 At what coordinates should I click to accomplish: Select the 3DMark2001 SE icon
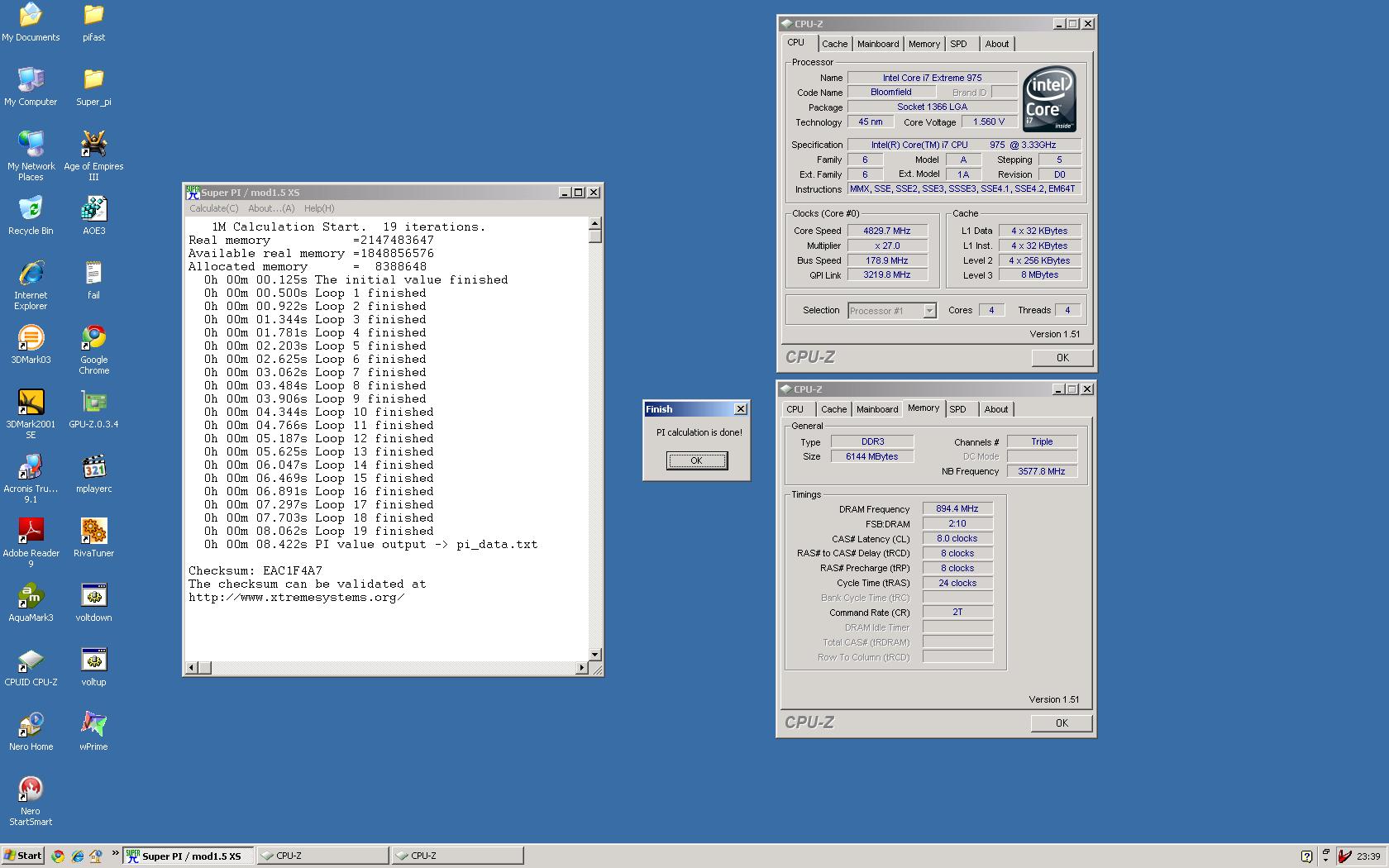pyautogui.click(x=31, y=414)
